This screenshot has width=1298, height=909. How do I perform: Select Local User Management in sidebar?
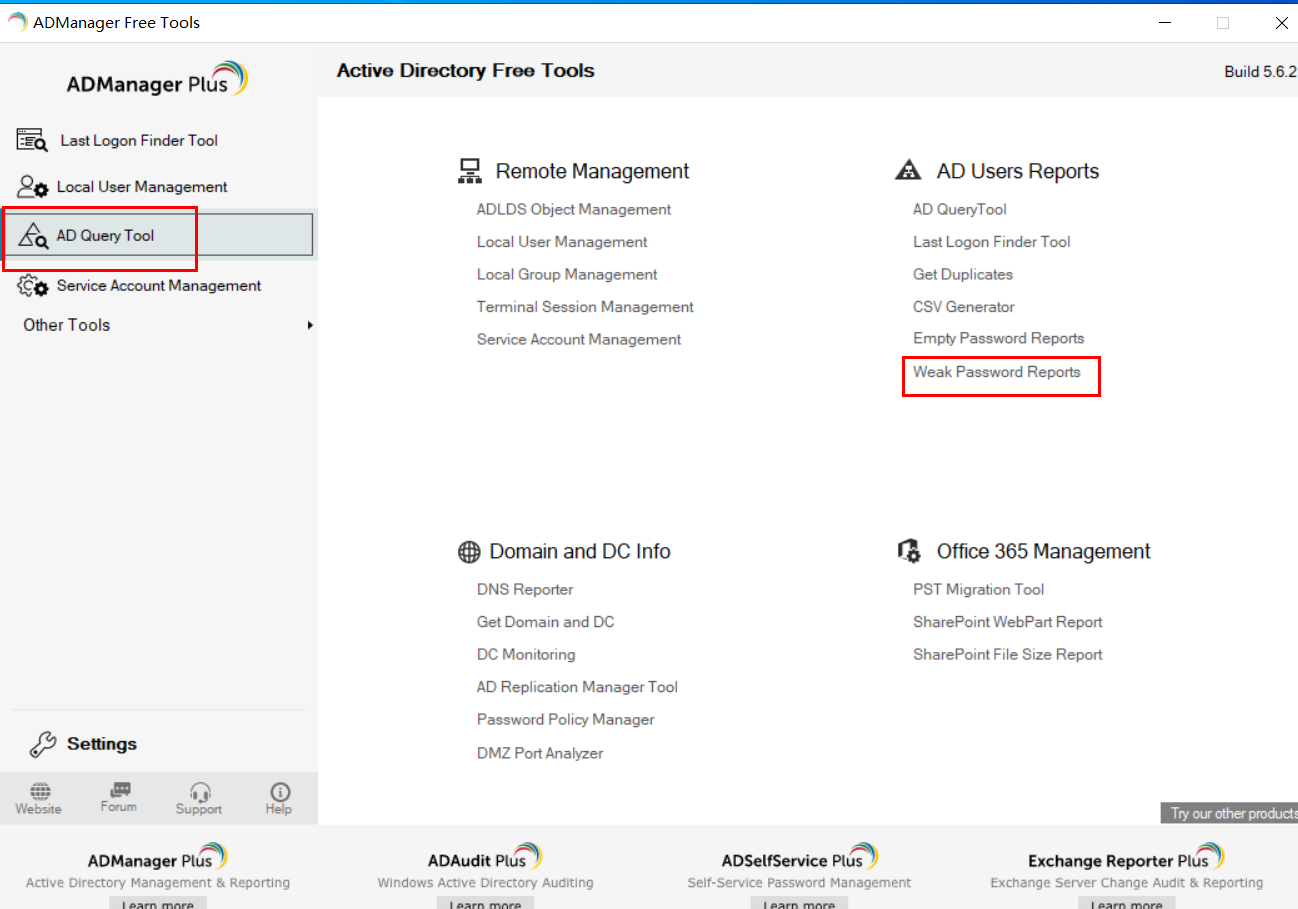click(x=142, y=187)
